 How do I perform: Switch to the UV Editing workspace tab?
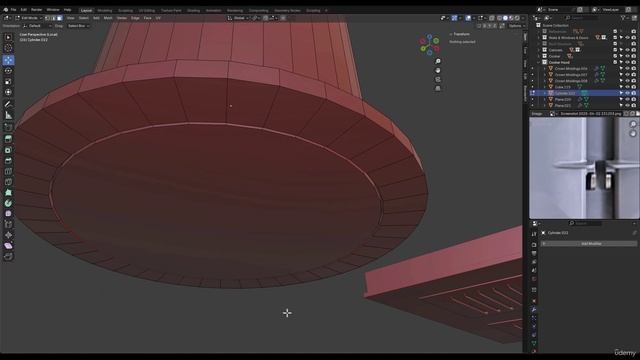click(x=147, y=10)
